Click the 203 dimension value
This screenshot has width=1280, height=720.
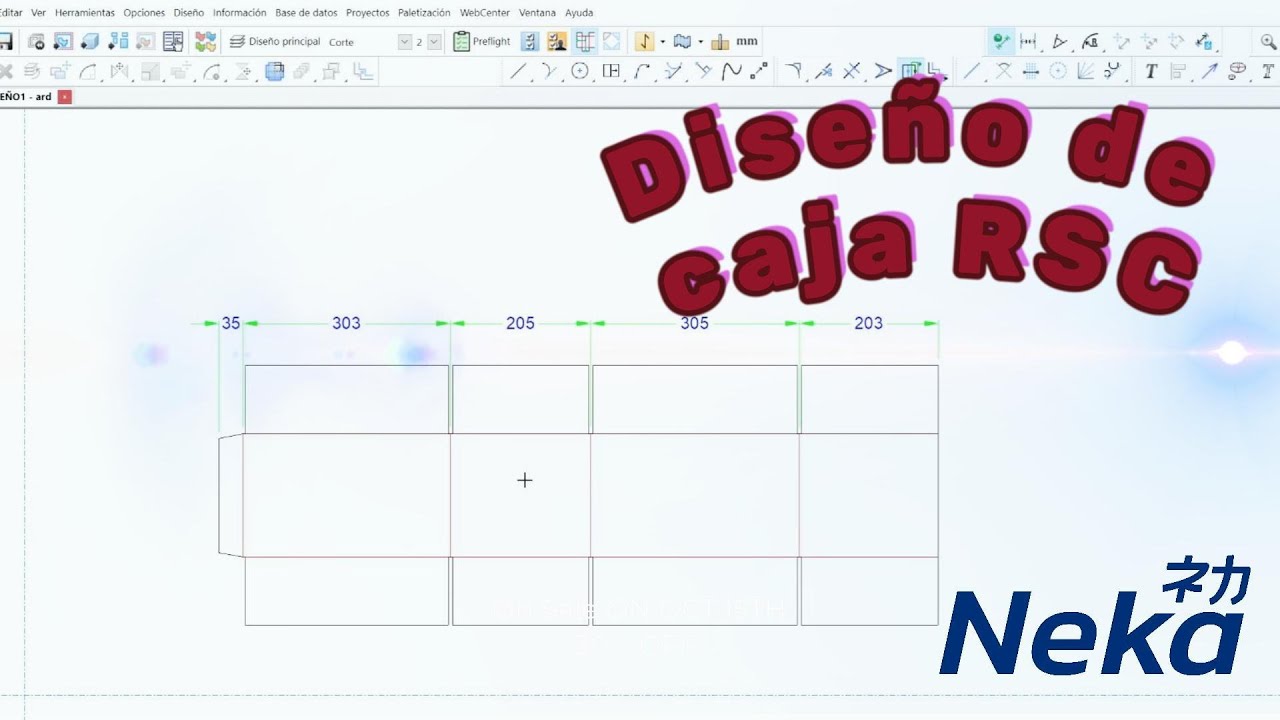tap(868, 323)
